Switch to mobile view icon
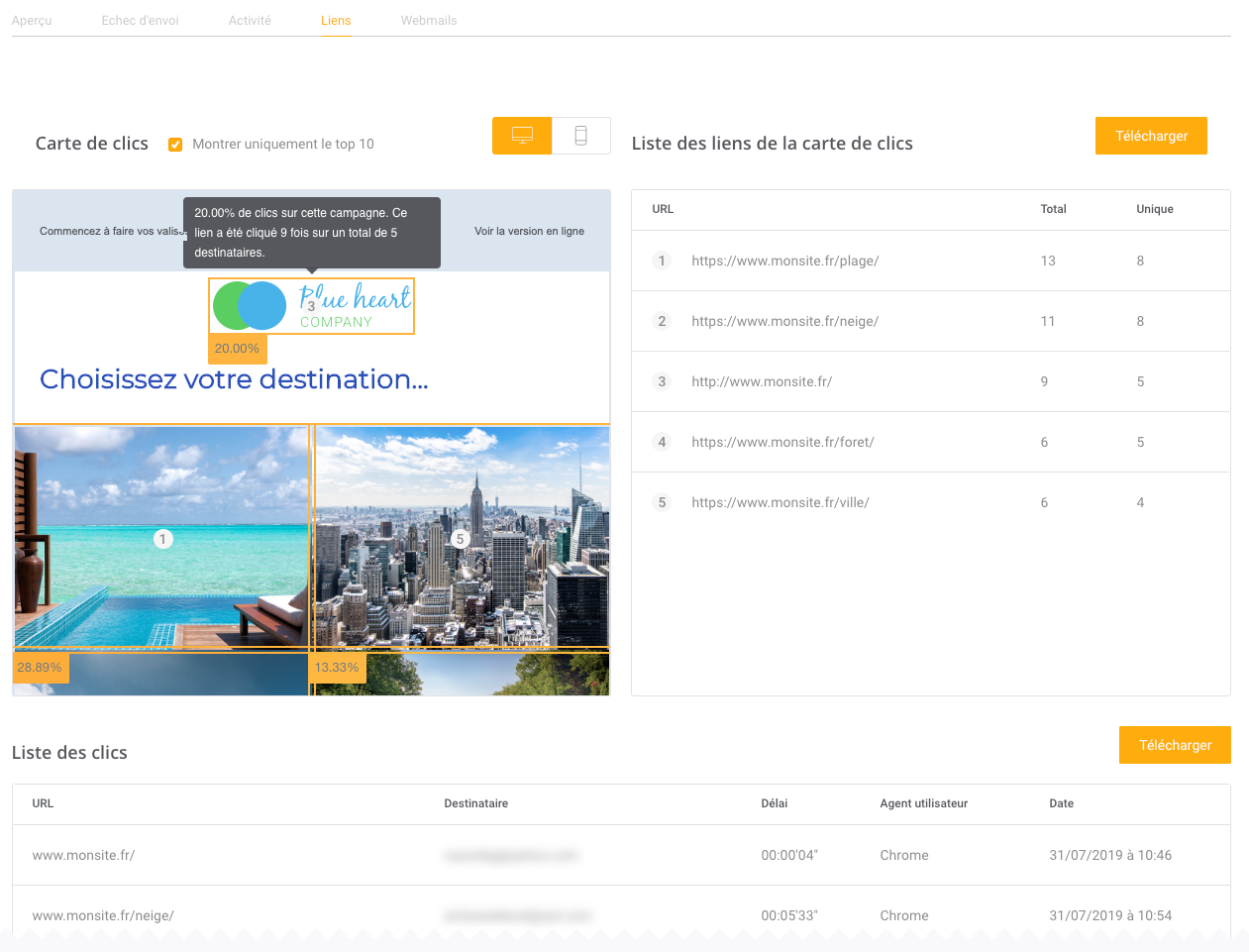The width and height of the screenshot is (1249, 952). point(580,136)
